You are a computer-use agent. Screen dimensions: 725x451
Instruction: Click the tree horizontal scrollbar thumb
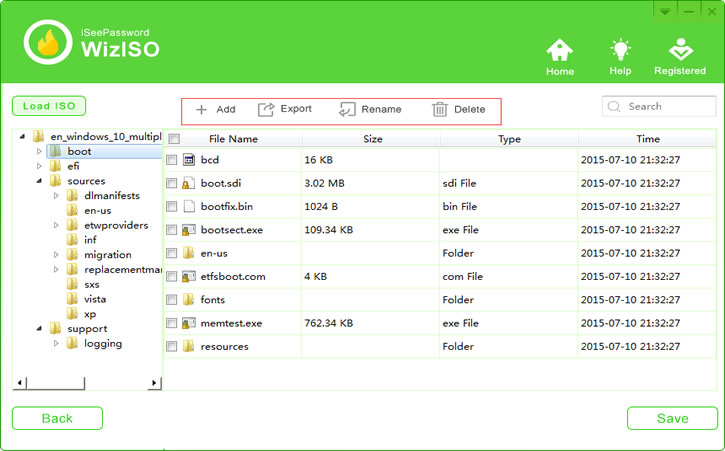click(x=55, y=383)
